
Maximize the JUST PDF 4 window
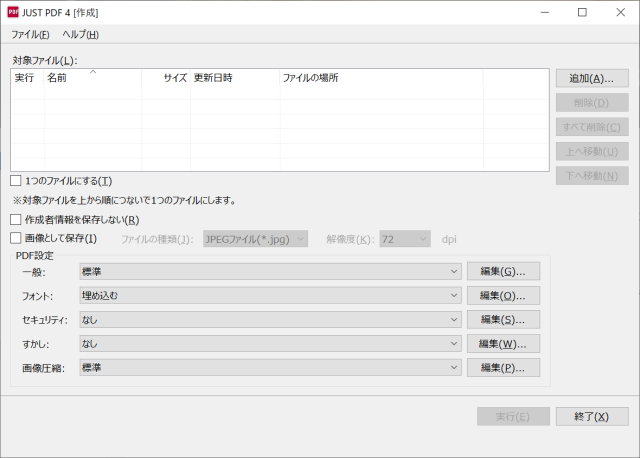[x=582, y=13]
